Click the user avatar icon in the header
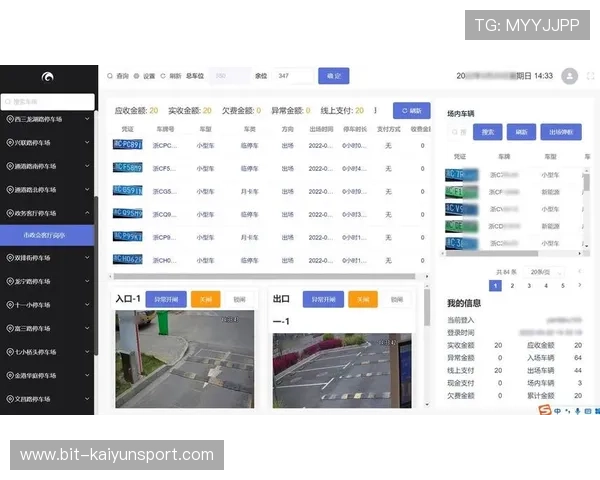This screenshot has width=600, height=480. click(x=569, y=76)
